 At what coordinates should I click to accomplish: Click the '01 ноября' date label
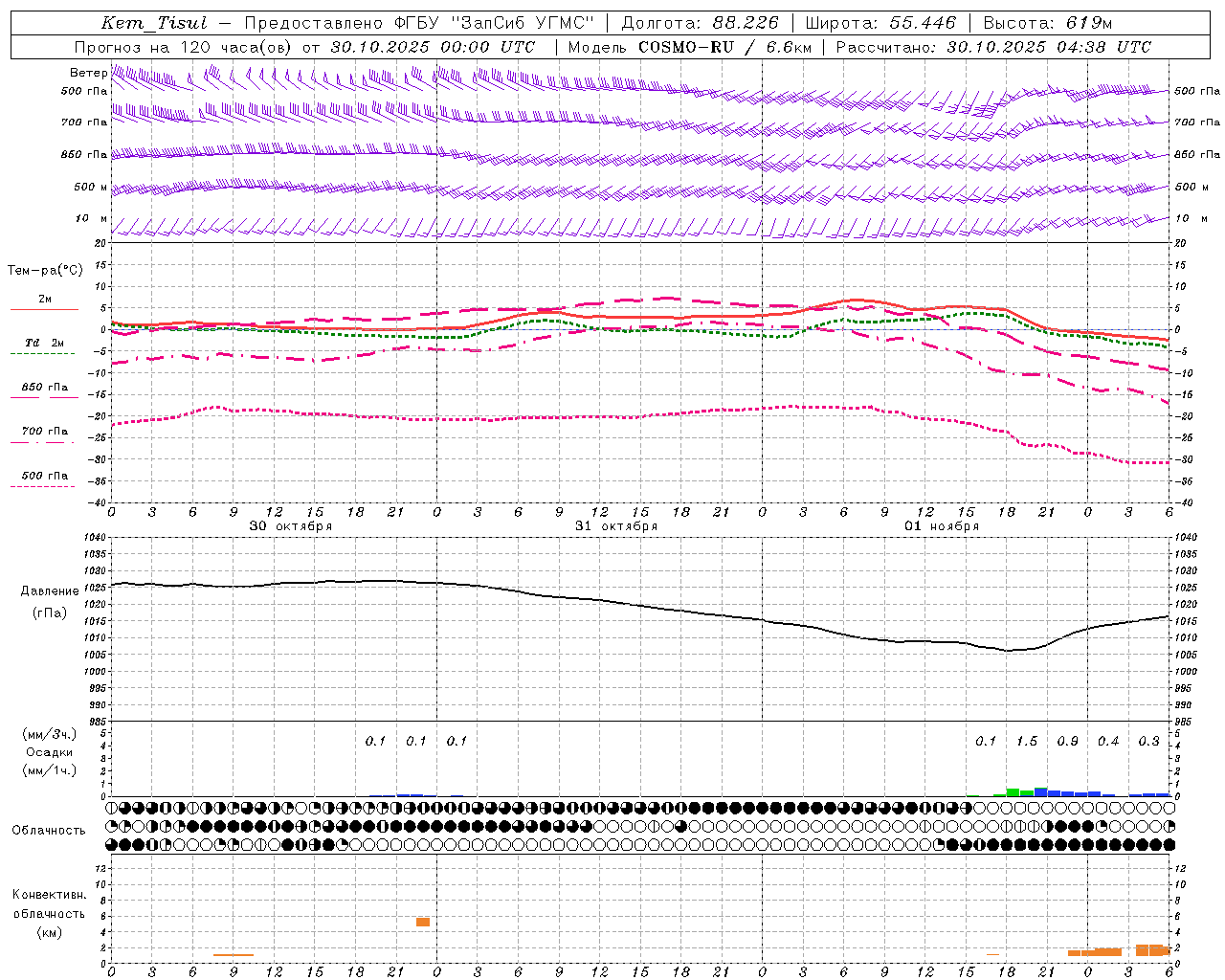pyautogui.click(x=942, y=526)
